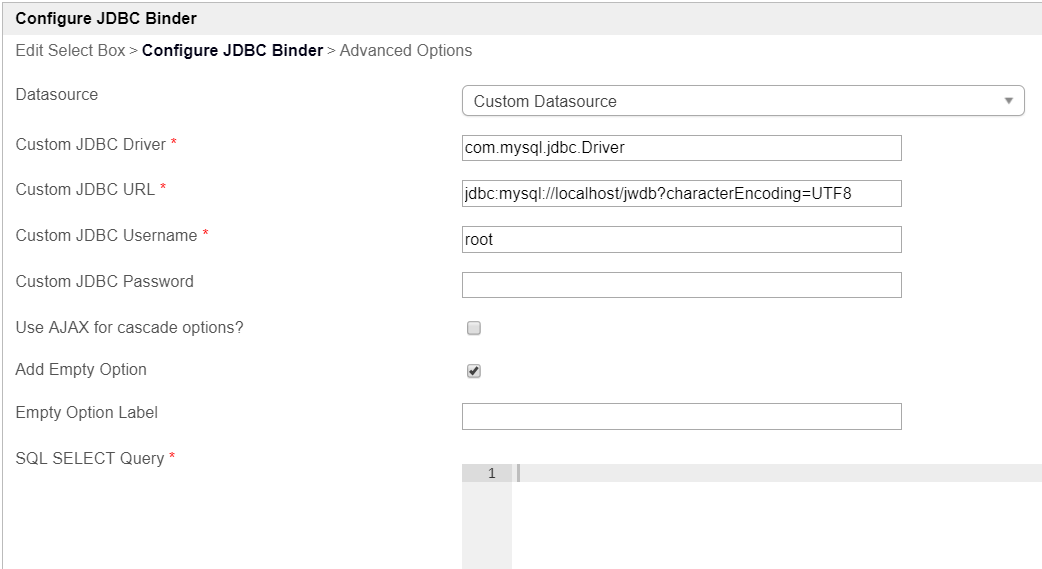Click the 'Custom JDBC Driver' field label
This screenshot has width=1042, height=569.
91,144
